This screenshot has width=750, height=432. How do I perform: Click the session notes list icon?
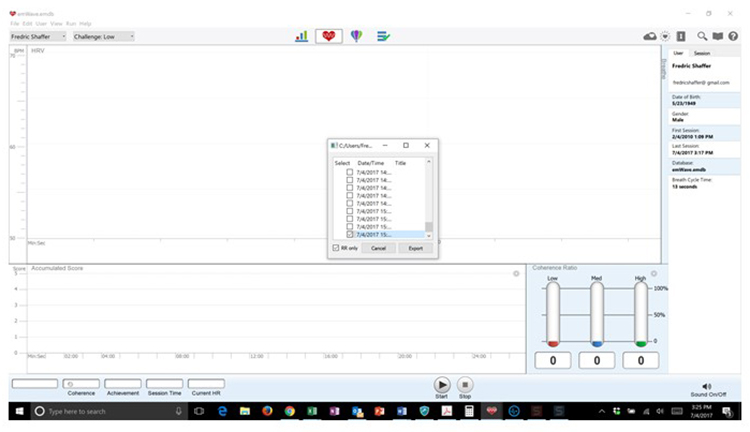tap(383, 36)
